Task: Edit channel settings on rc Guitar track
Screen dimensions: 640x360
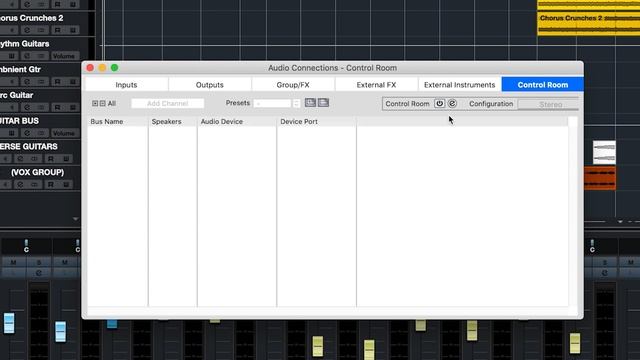Action: [27, 107]
